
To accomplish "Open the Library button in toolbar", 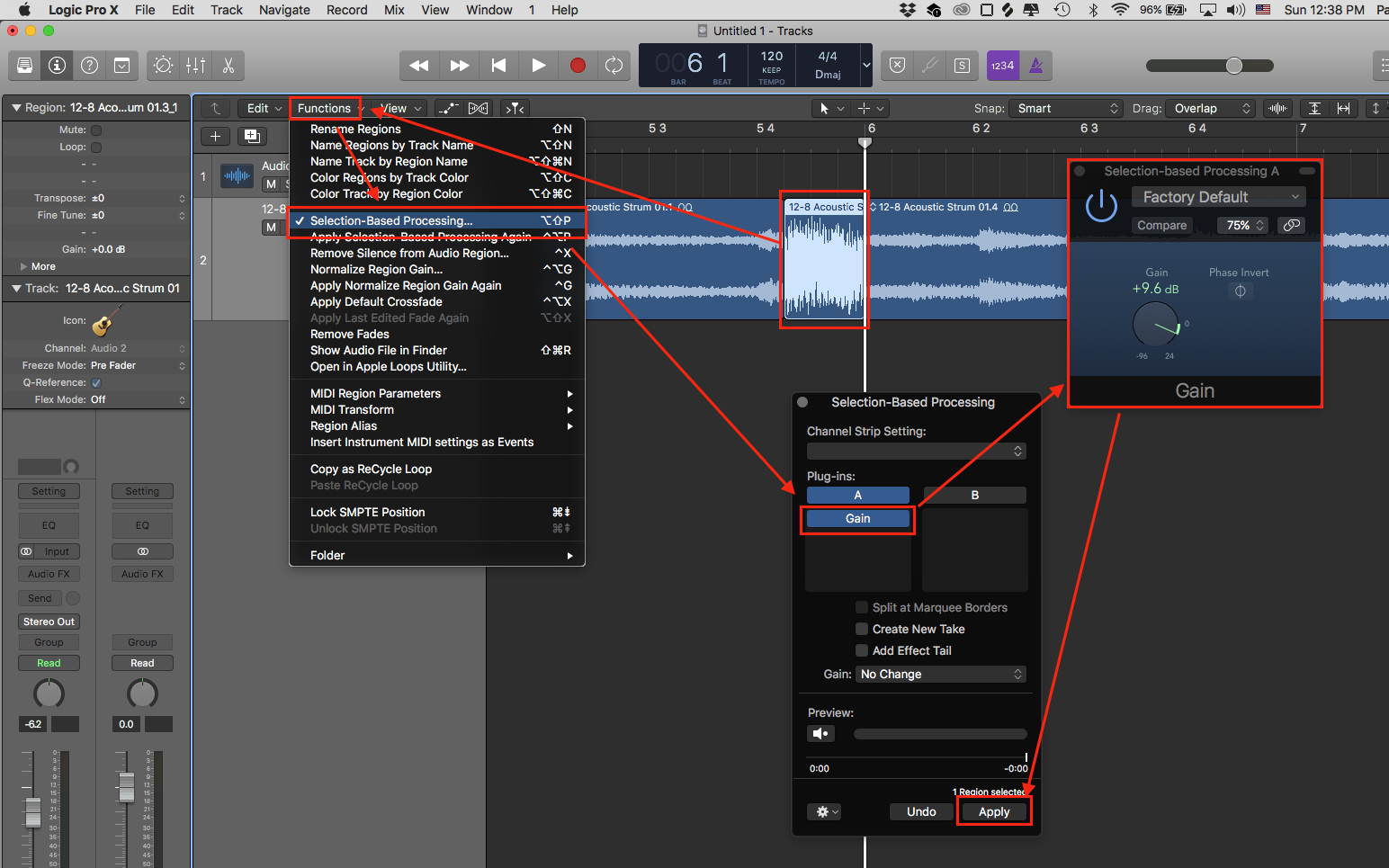I will point(25,65).
